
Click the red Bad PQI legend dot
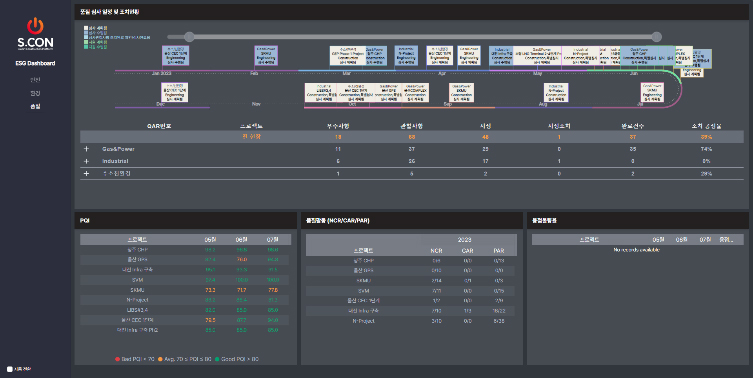pyautogui.click(x=118, y=359)
